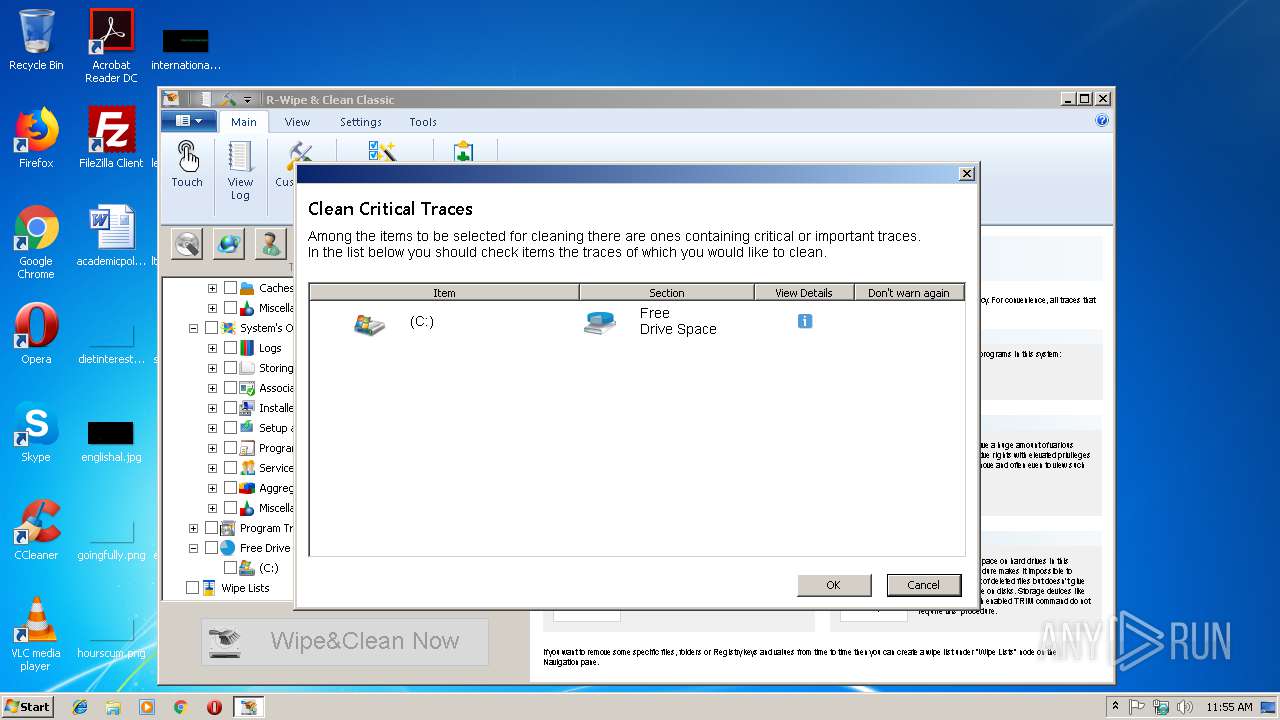This screenshot has height=720, width=1280.
Task: Expand the Aggreg... tree node
Action: tap(212, 488)
